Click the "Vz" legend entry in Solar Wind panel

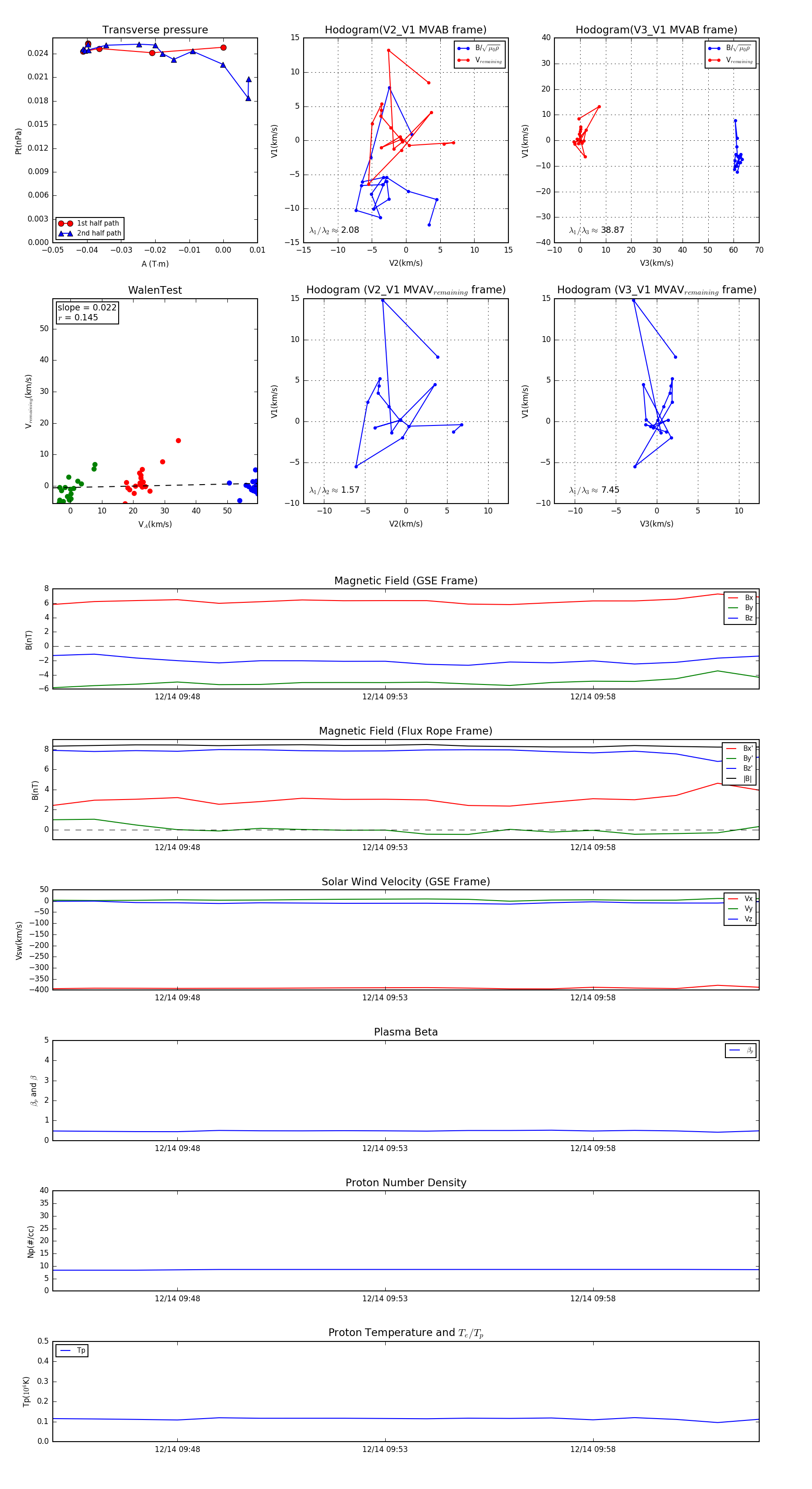[x=740, y=919]
